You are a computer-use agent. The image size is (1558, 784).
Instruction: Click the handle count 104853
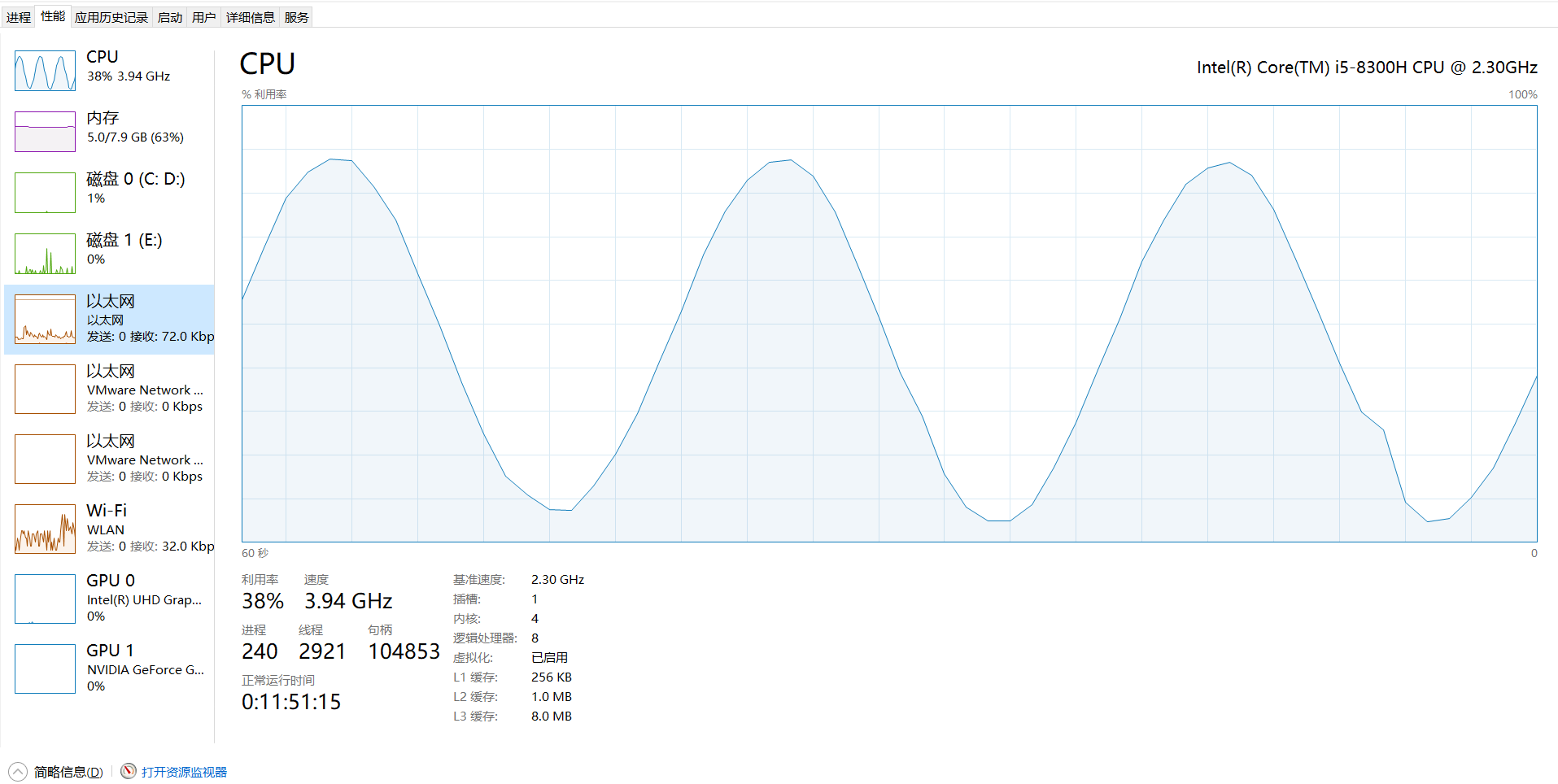pyautogui.click(x=404, y=651)
